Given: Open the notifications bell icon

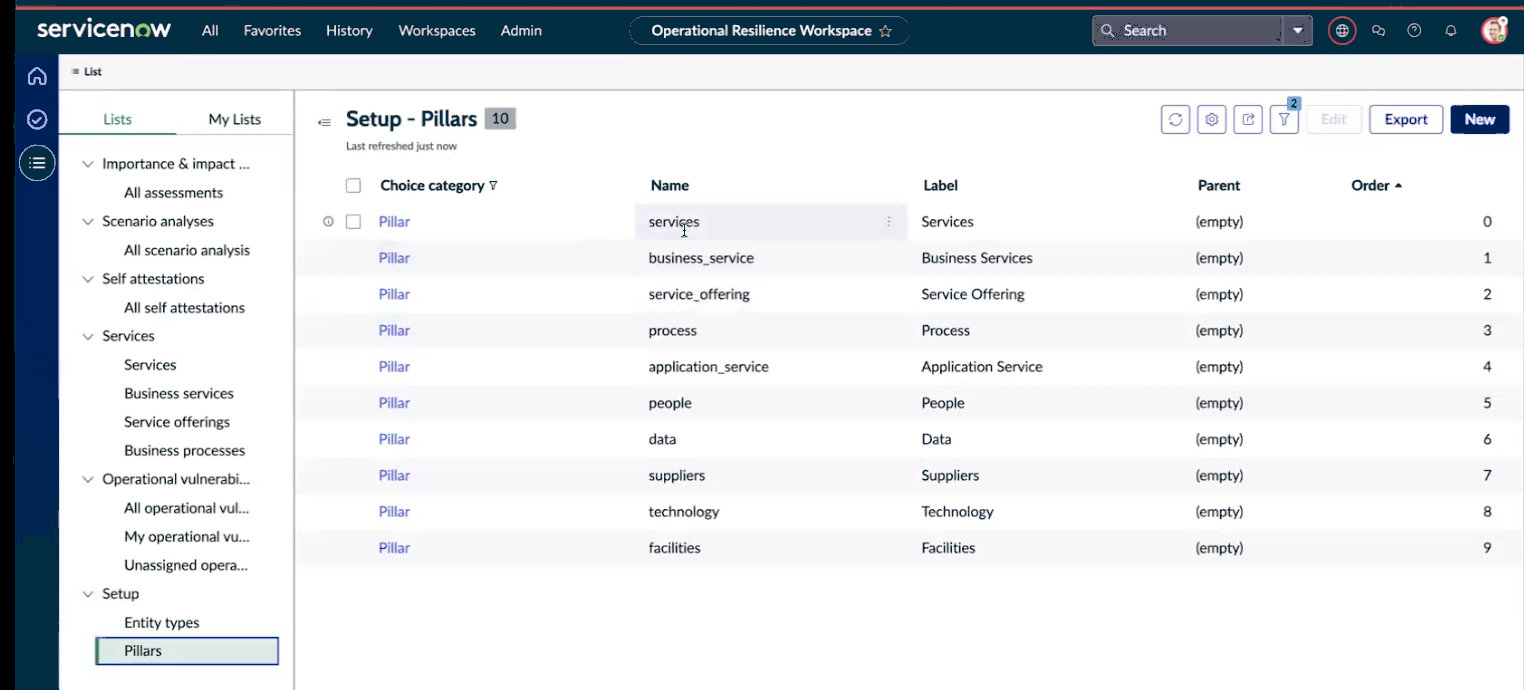Looking at the screenshot, I should [1451, 31].
